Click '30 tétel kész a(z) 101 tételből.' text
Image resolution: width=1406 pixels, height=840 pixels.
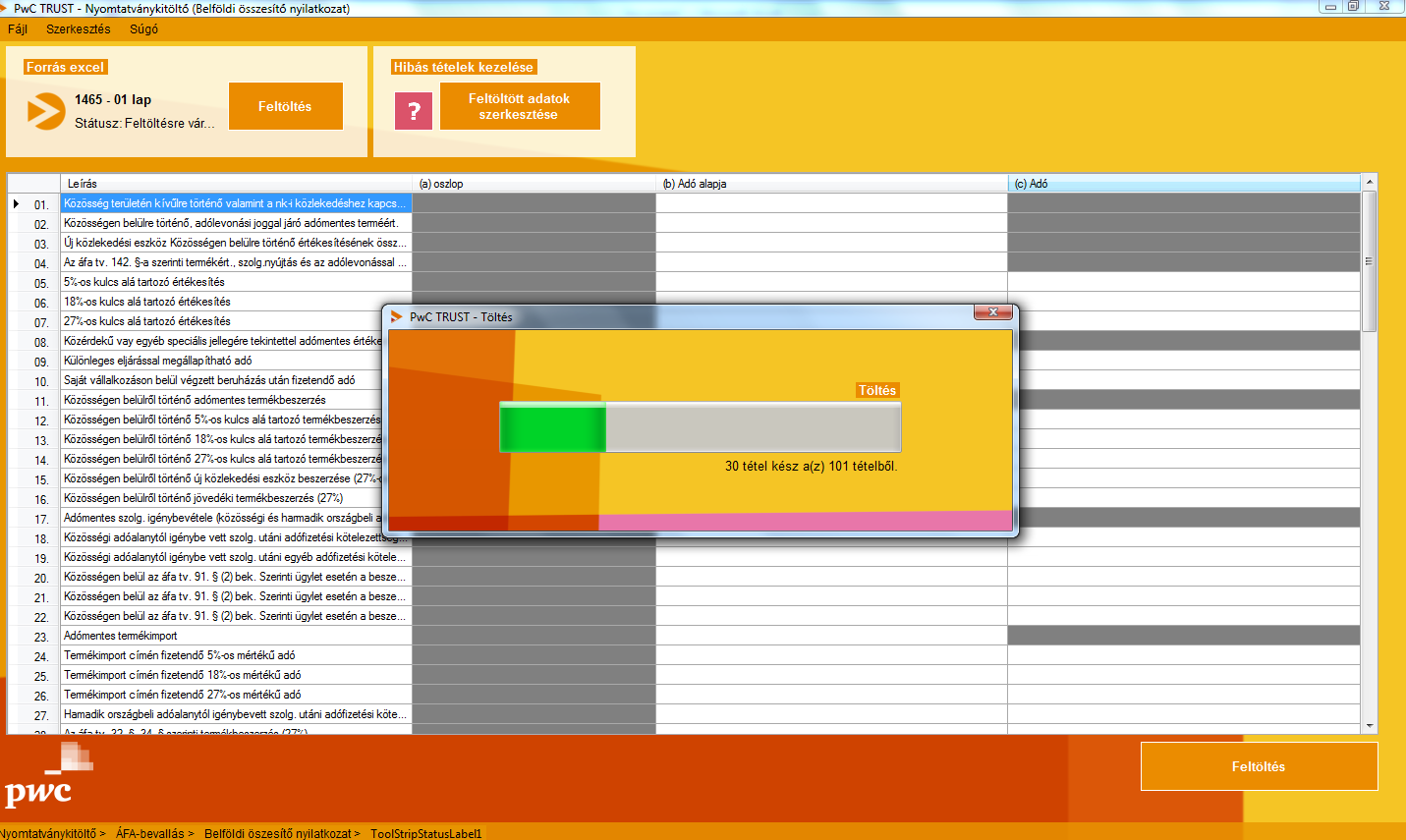click(812, 466)
